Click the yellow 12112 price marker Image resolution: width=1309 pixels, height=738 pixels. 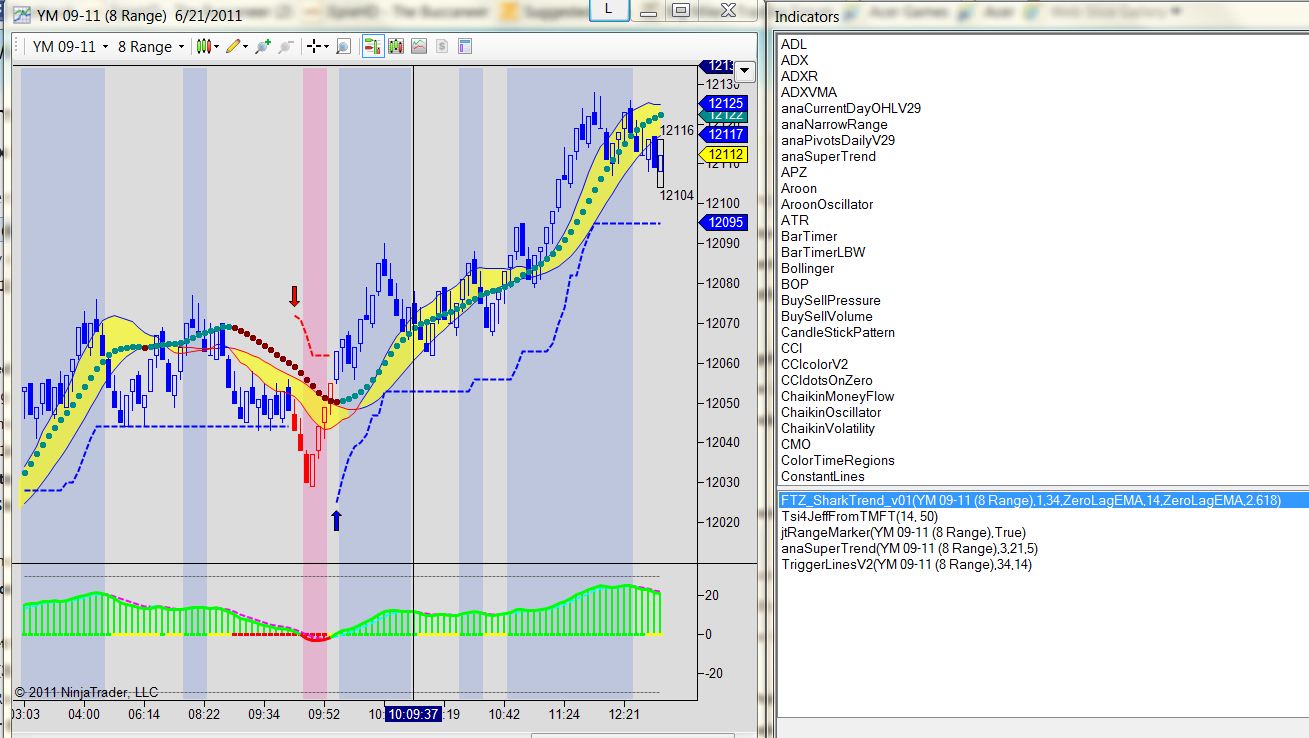pos(725,154)
